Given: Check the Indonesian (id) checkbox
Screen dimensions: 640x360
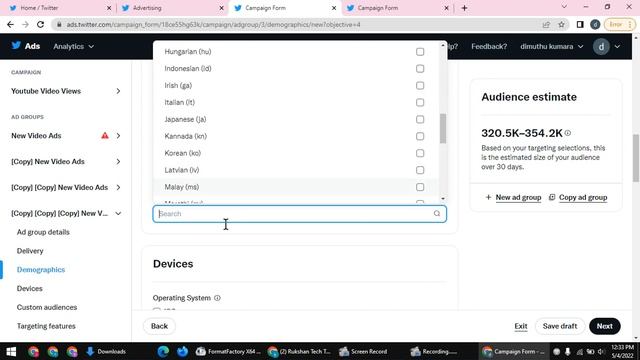Looking at the screenshot, I should click(x=420, y=69).
